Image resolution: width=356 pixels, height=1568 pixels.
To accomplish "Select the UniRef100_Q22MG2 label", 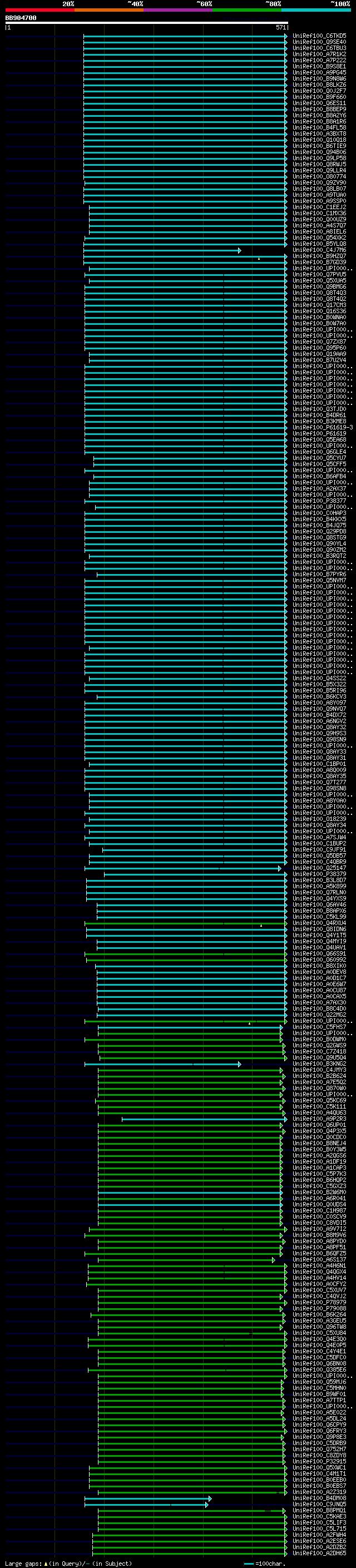I will click(x=319, y=1015).
